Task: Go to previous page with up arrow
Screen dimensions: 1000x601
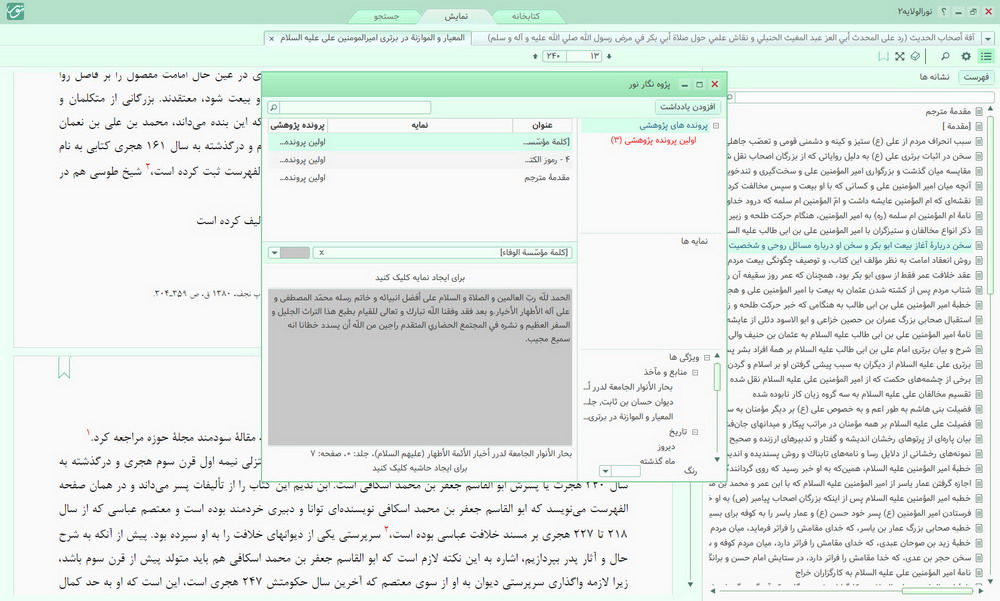Action: click(x=534, y=57)
